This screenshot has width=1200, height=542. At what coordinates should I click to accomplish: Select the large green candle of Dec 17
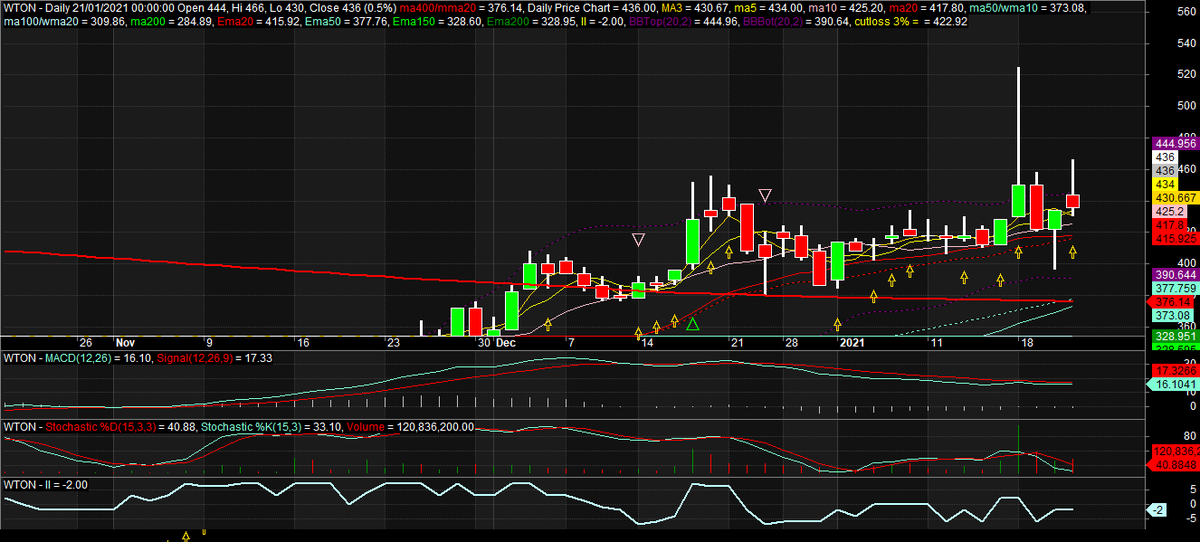(692, 241)
